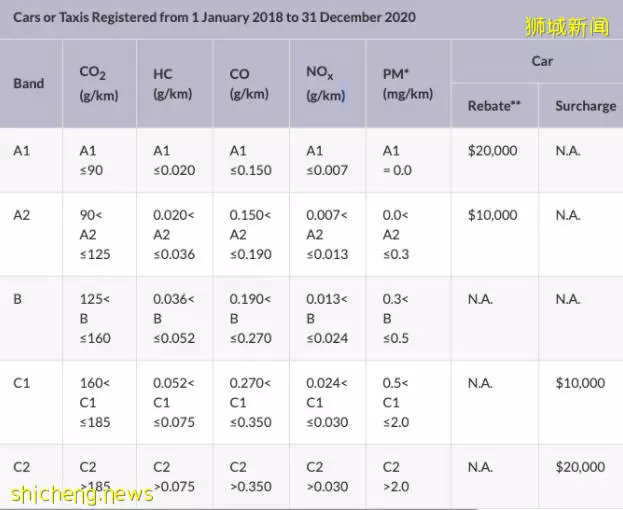
Task: Click the HC (g/km) column header
Action: (172, 84)
